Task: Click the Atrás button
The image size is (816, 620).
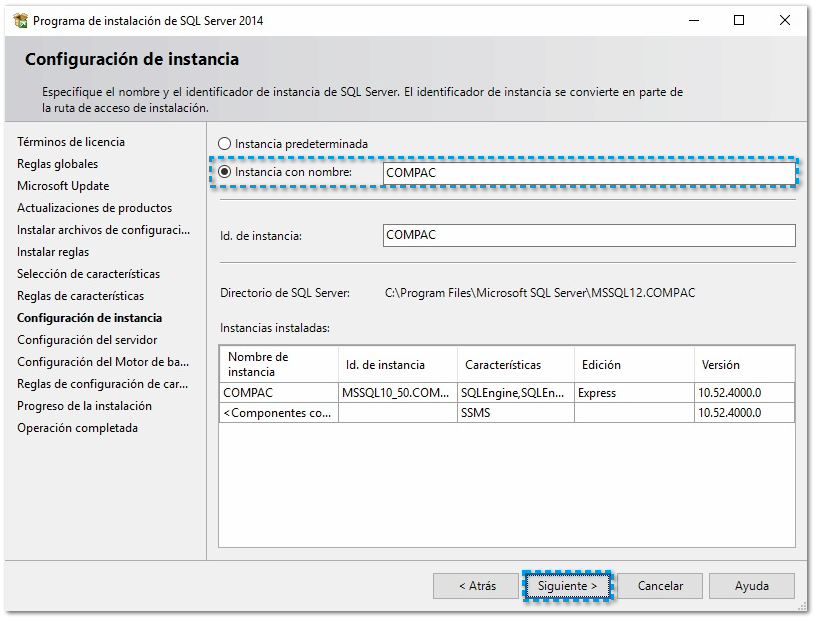Action: pyautogui.click(x=477, y=586)
